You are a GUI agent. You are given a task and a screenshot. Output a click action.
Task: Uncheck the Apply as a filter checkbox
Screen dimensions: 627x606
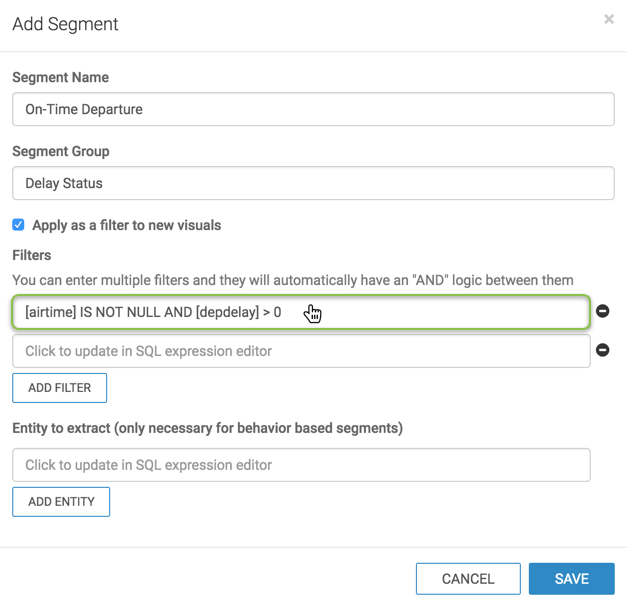(x=18, y=225)
